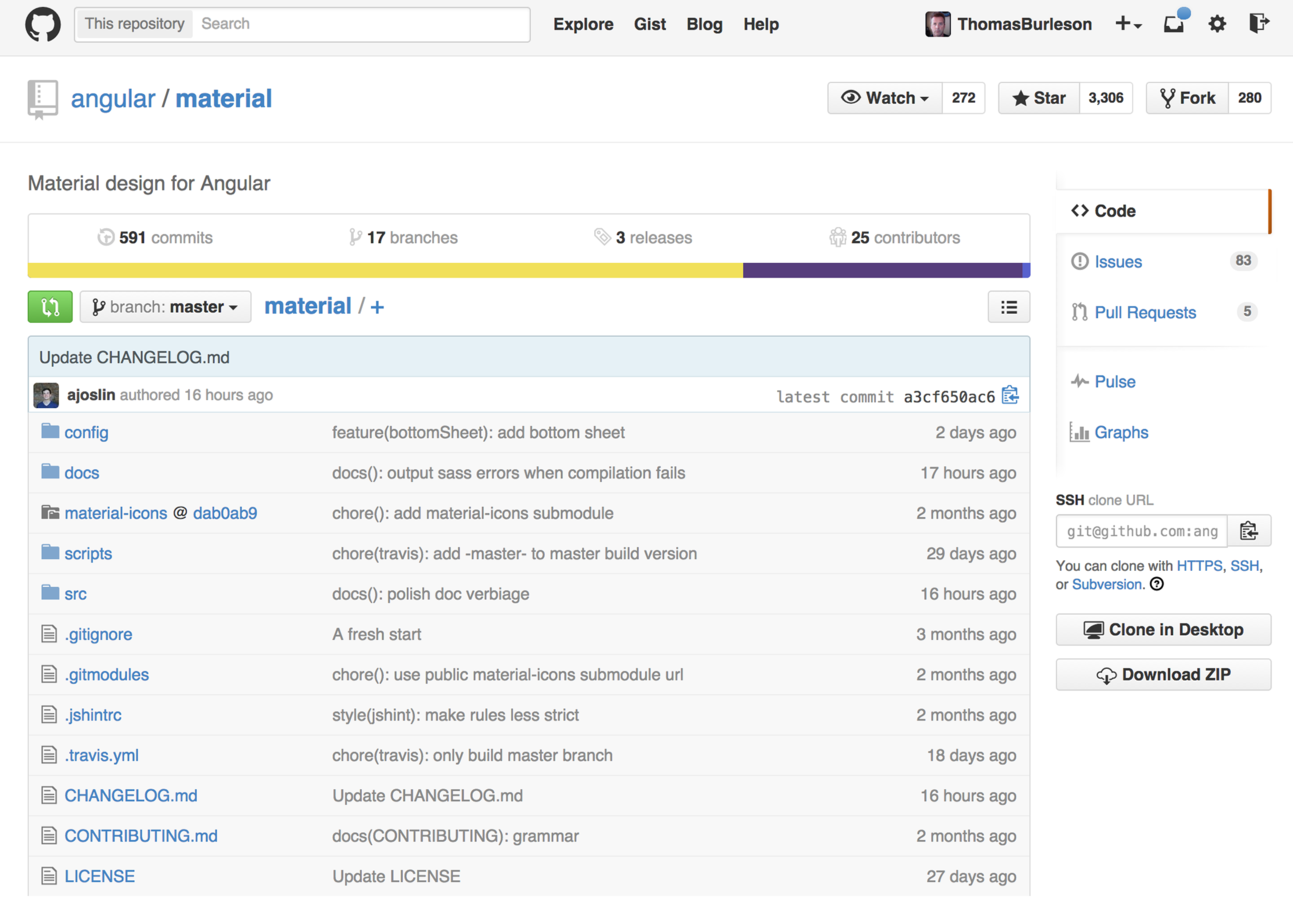Click the material-icons submodule icon
The width and height of the screenshot is (1293, 900).
[50, 513]
